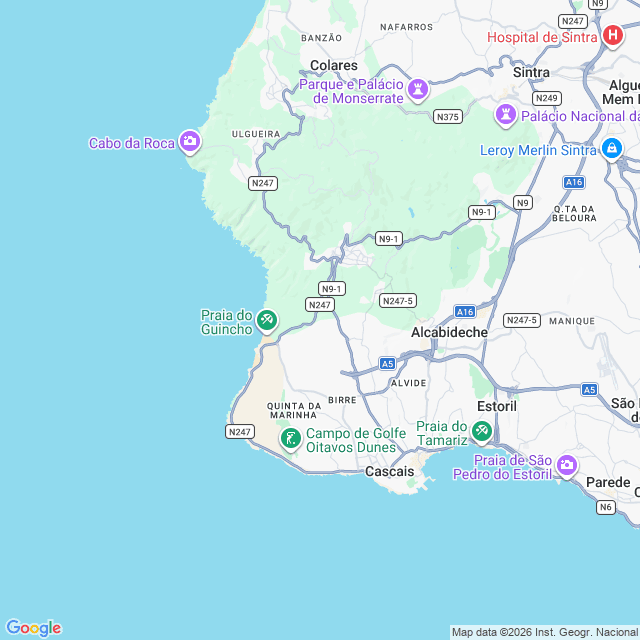Click the BANZÃO locality label
Viewport: 640px width, 640px height.
[322, 38]
